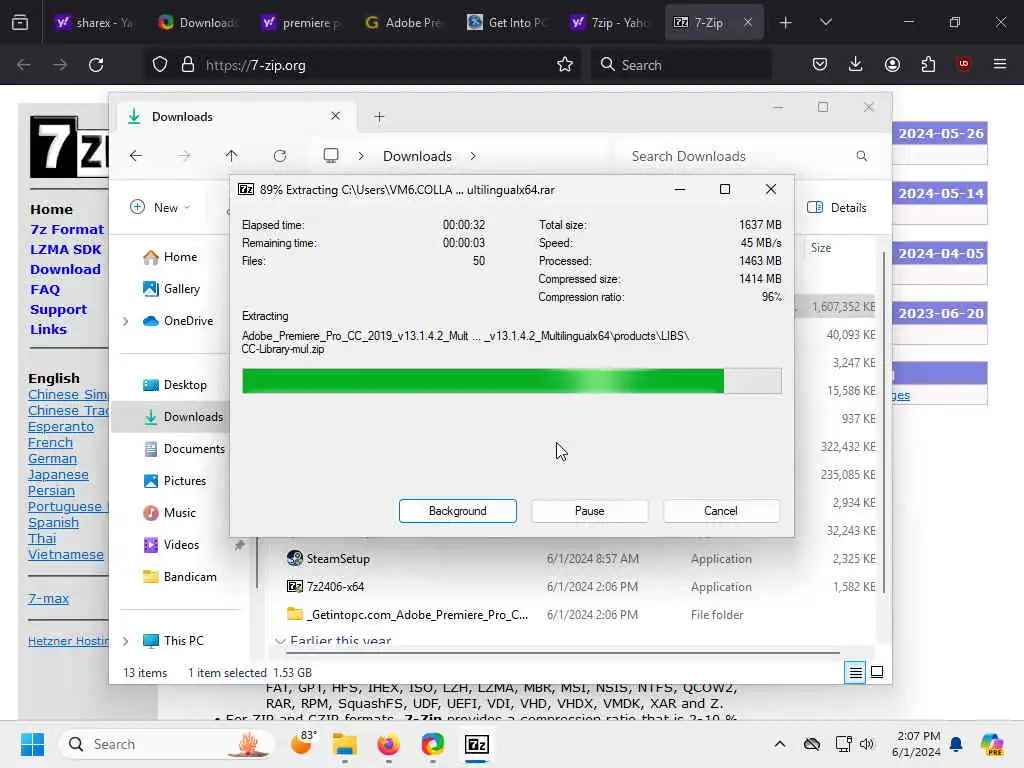
Task: Switch site language to German
Action: point(52,458)
